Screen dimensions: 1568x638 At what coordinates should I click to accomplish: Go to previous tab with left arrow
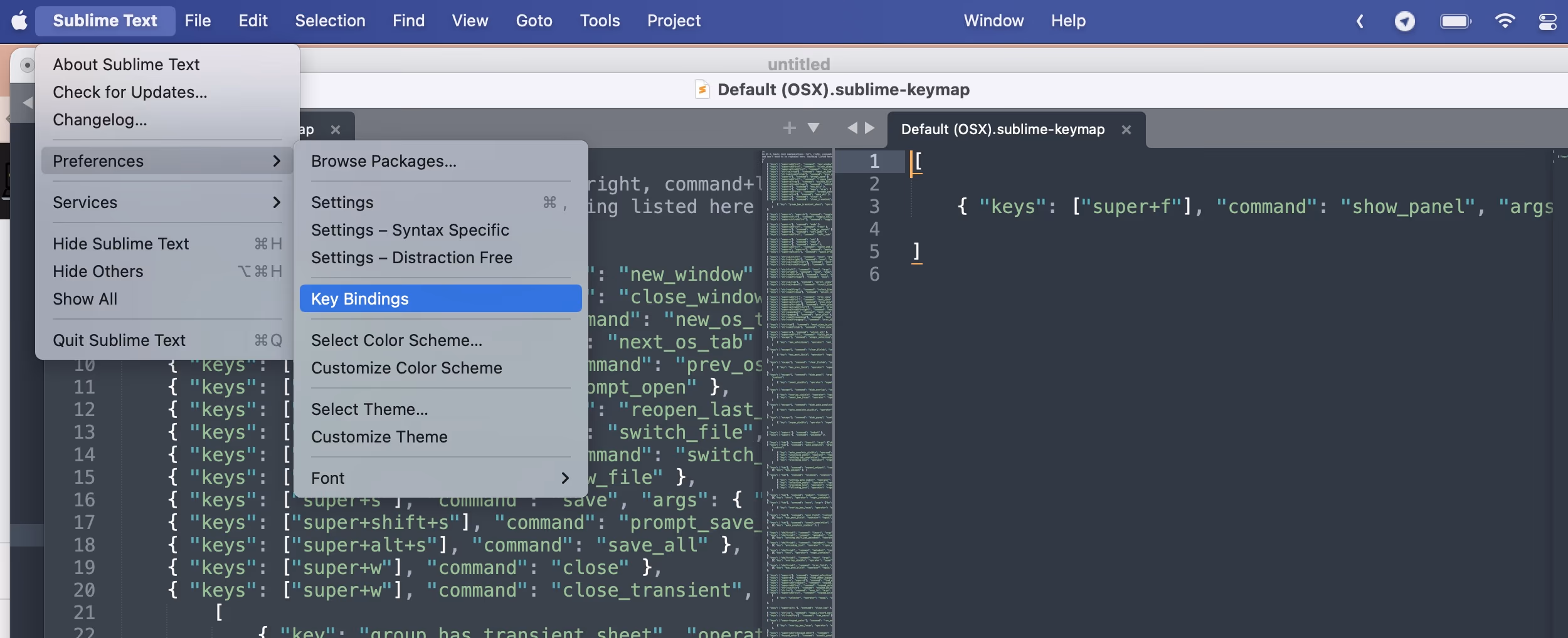click(x=852, y=128)
